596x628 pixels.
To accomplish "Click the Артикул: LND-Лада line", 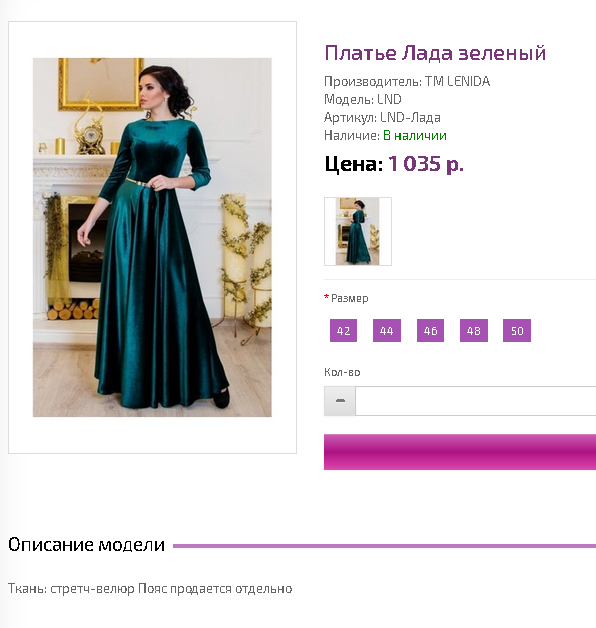I will [x=382, y=118].
